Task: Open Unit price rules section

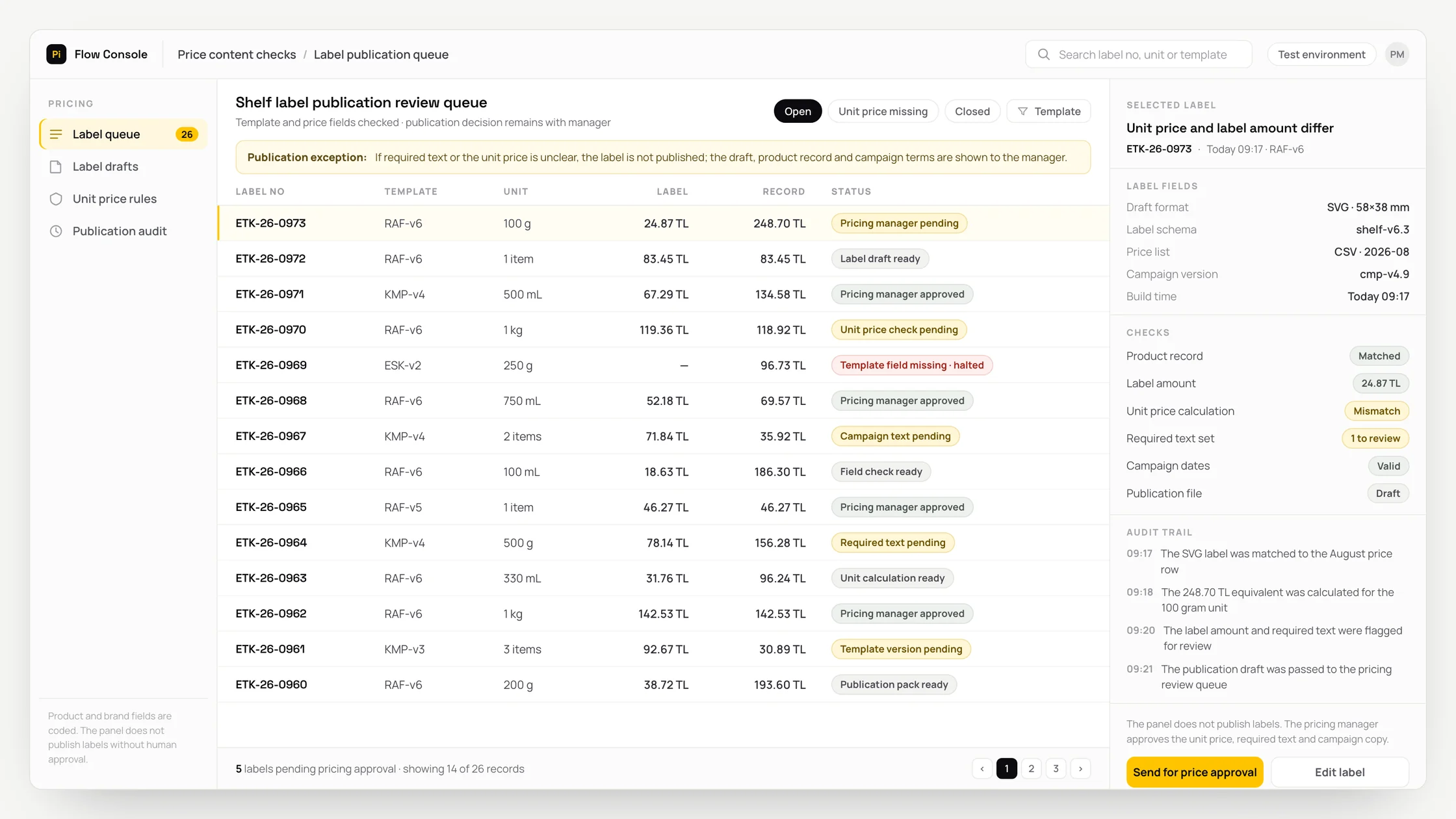Action: pos(123,199)
